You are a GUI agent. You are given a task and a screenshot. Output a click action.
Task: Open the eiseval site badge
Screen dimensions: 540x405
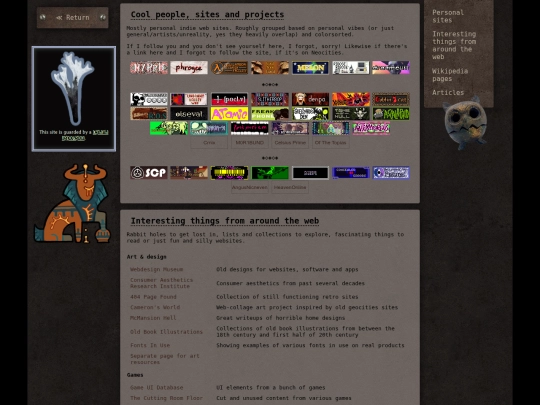189,114
